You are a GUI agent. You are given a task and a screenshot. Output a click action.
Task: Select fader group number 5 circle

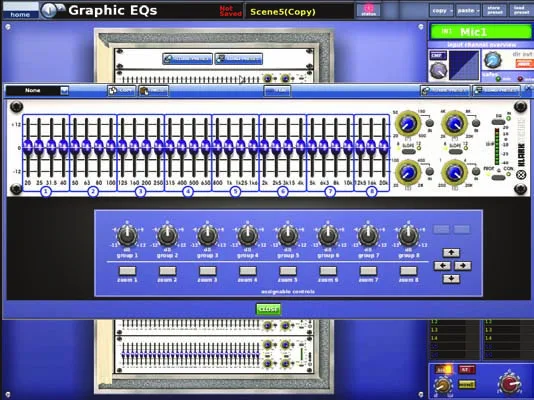point(235,192)
